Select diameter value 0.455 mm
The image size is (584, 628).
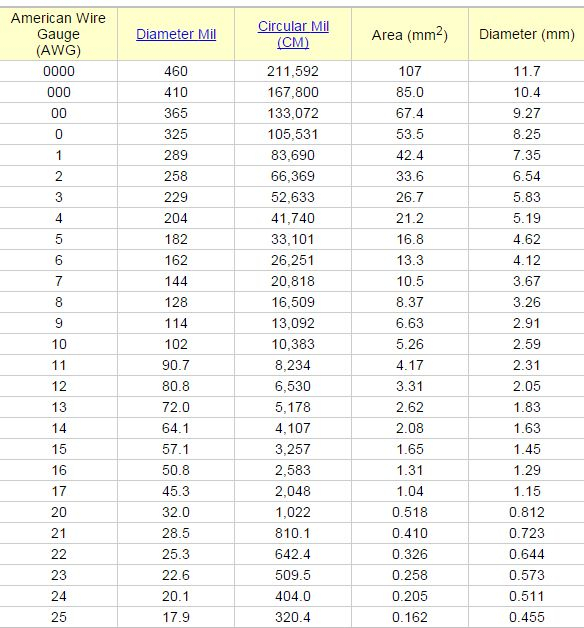(x=527, y=617)
